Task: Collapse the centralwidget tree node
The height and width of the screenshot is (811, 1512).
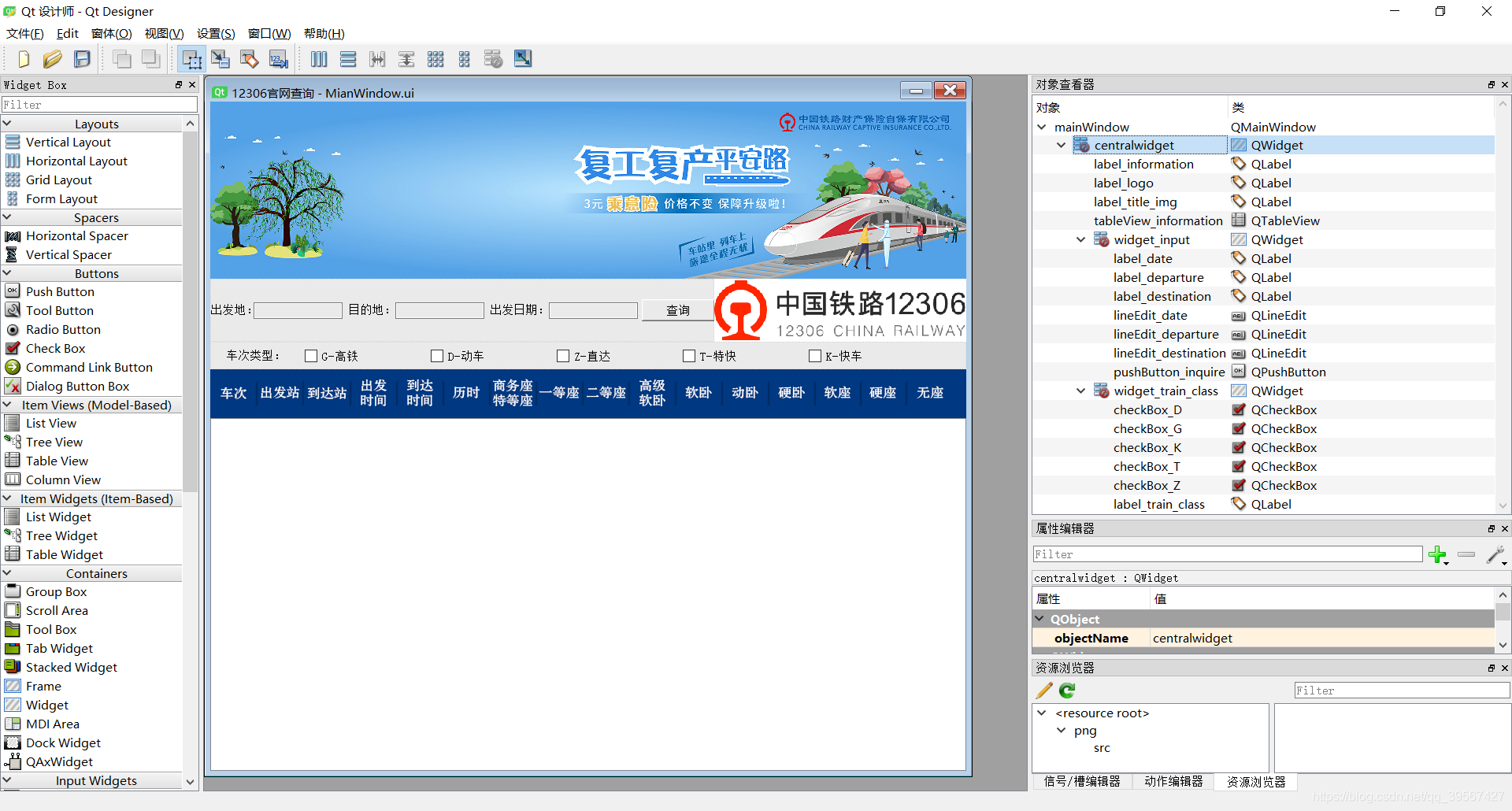Action: (x=1062, y=145)
